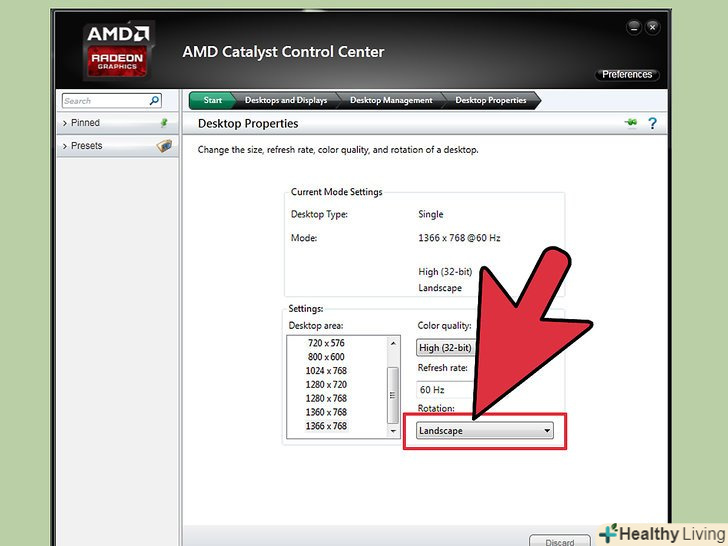The image size is (728, 546).
Task: Select 1280 x 768 desktop area
Action: tap(326, 398)
